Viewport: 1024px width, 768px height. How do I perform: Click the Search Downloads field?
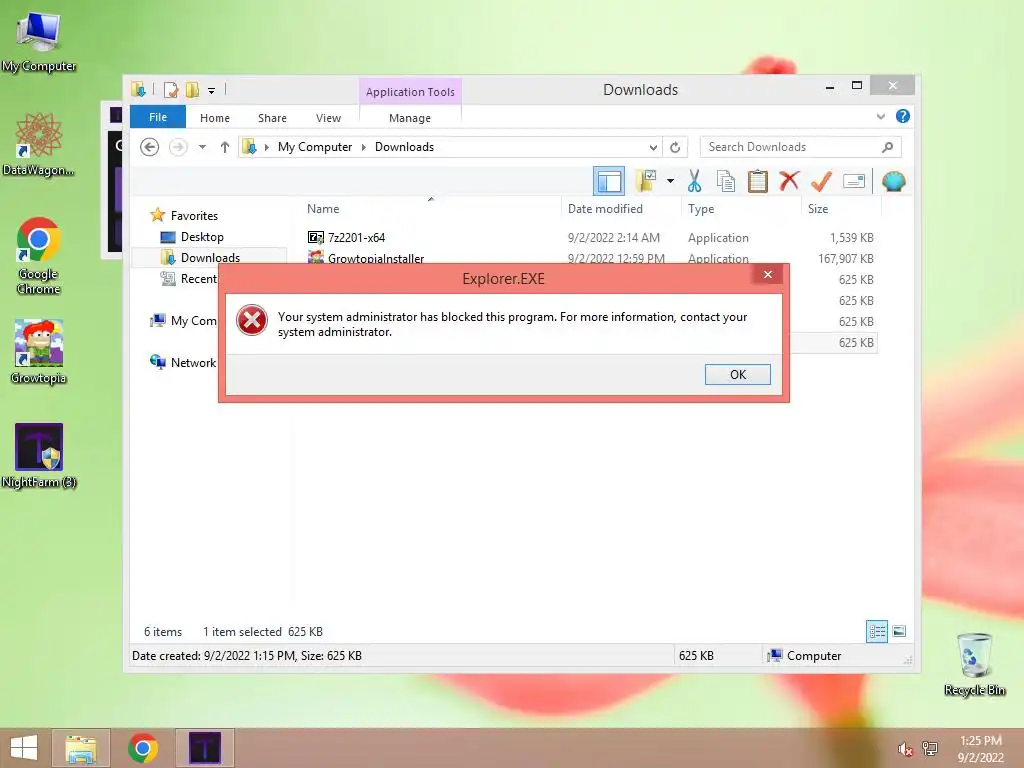coord(800,147)
